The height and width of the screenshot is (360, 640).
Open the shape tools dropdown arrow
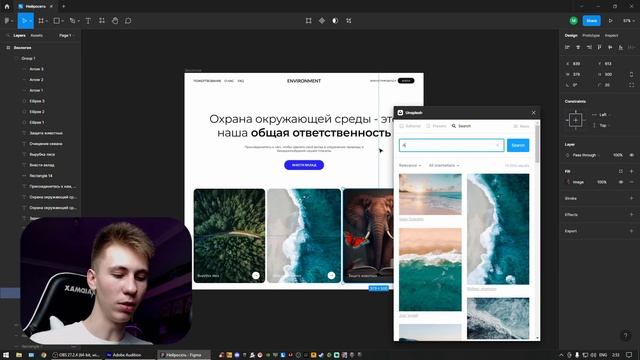(x=63, y=21)
